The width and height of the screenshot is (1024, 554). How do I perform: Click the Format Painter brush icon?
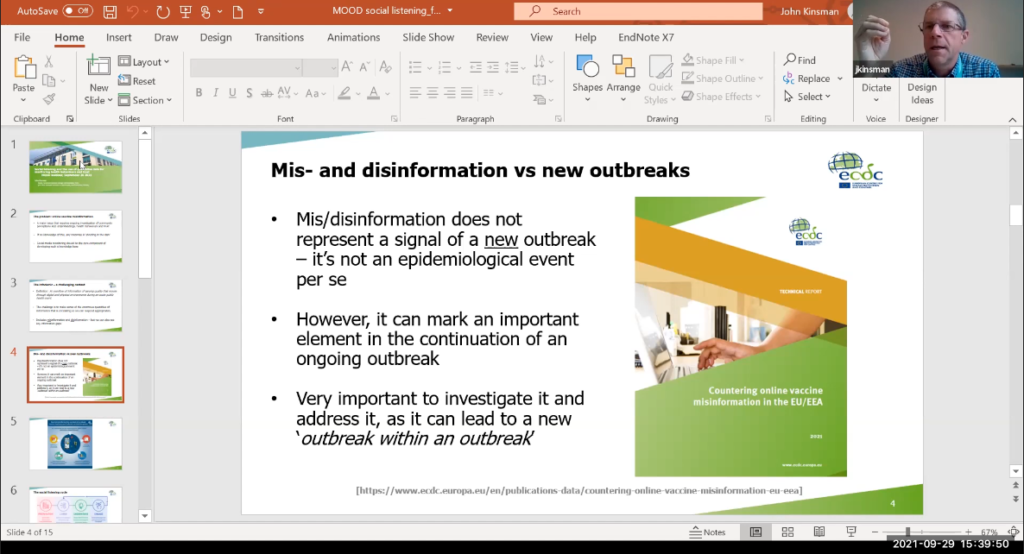48,97
